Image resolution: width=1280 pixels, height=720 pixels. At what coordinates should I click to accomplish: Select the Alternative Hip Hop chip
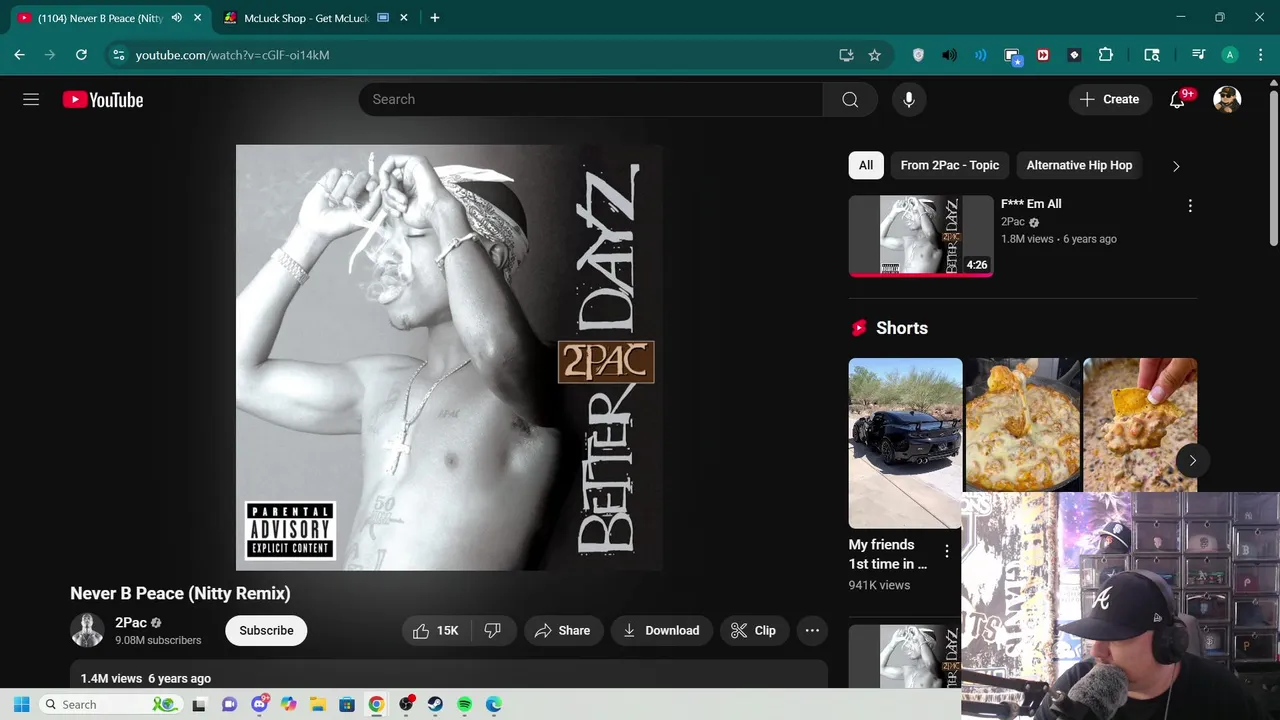point(1079,165)
